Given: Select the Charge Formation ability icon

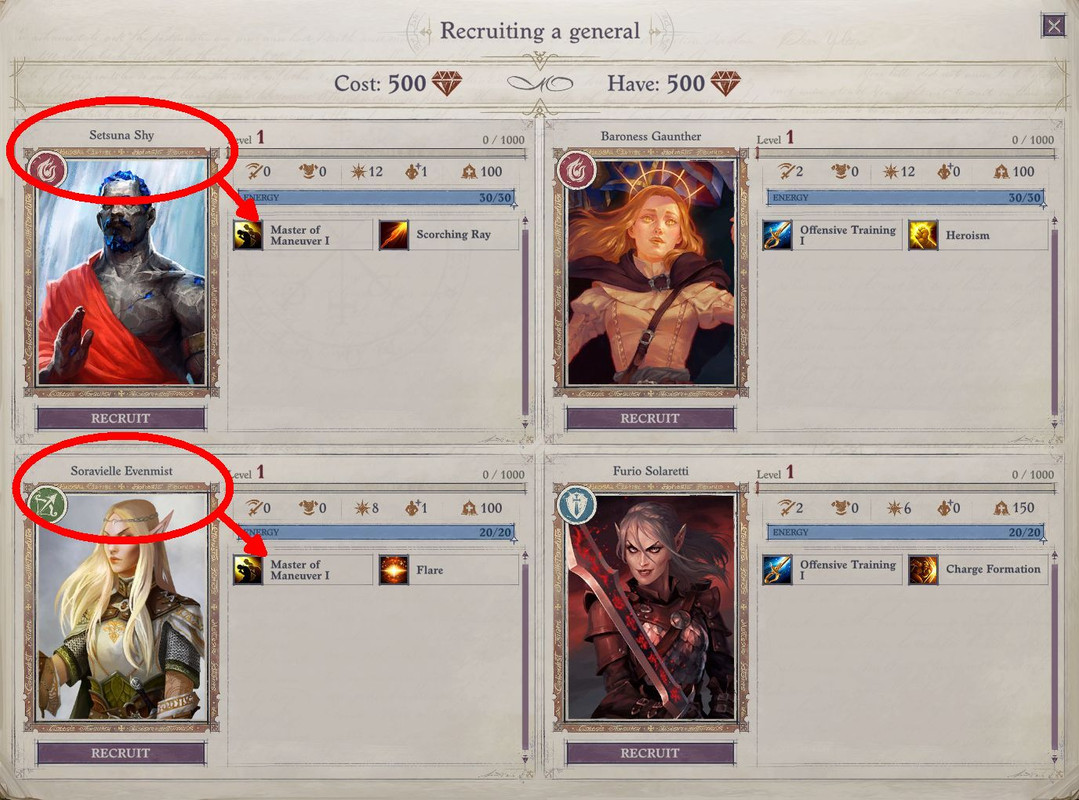Looking at the screenshot, I should coord(923,570).
